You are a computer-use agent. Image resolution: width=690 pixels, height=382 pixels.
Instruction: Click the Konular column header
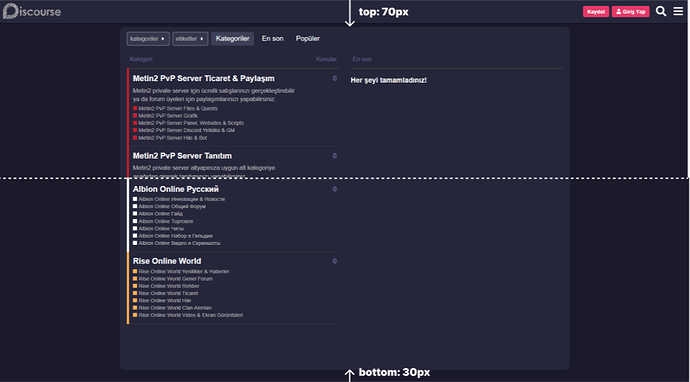[326, 59]
